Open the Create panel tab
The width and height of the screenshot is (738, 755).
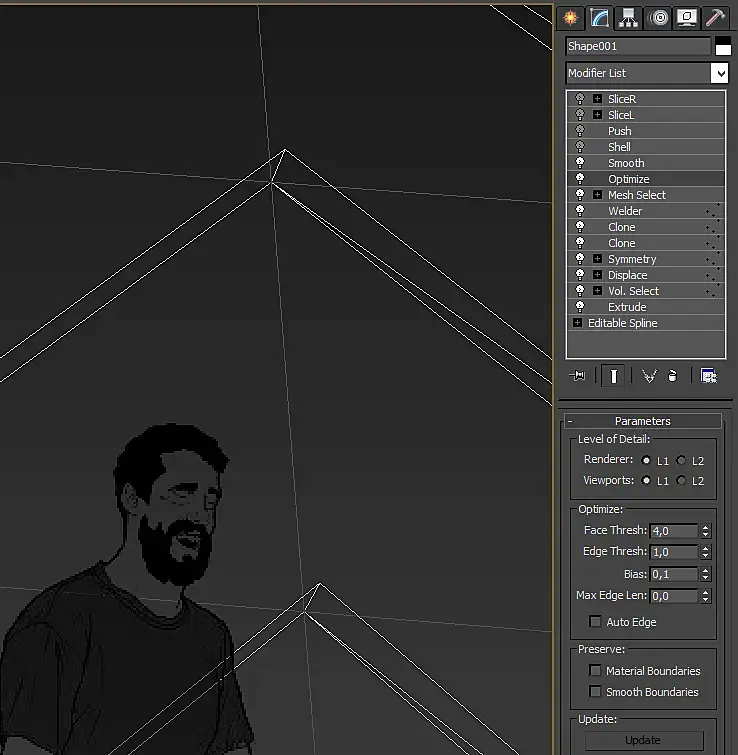coord(571,17)
